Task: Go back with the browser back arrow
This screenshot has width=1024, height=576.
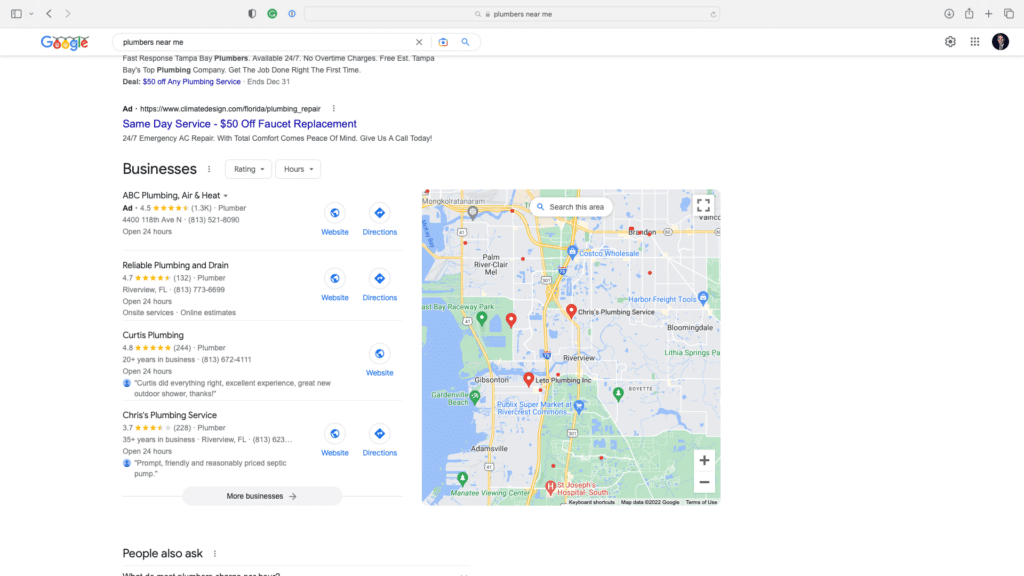Action: 49,14
